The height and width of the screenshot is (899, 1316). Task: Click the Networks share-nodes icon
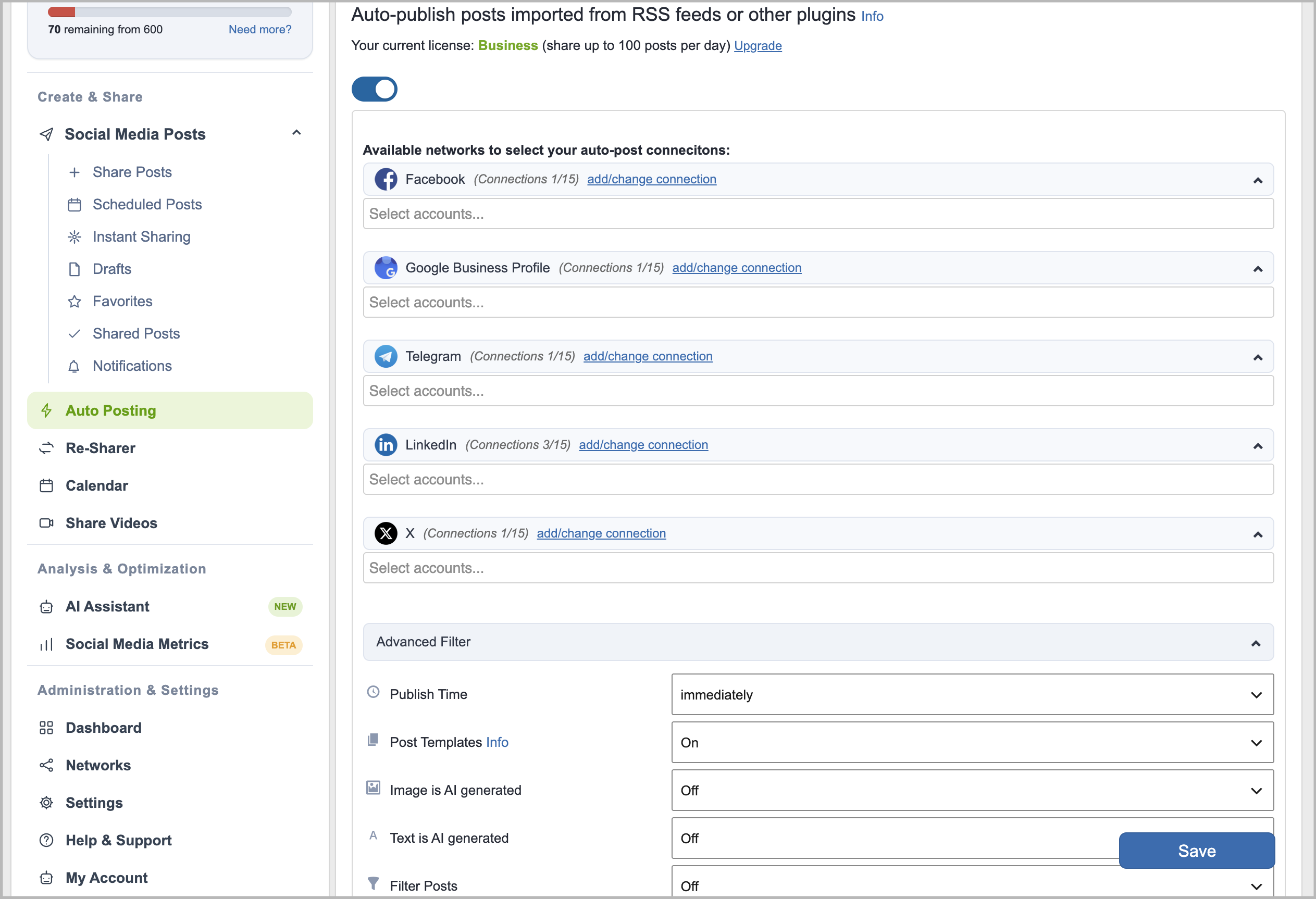click(46, 765)
